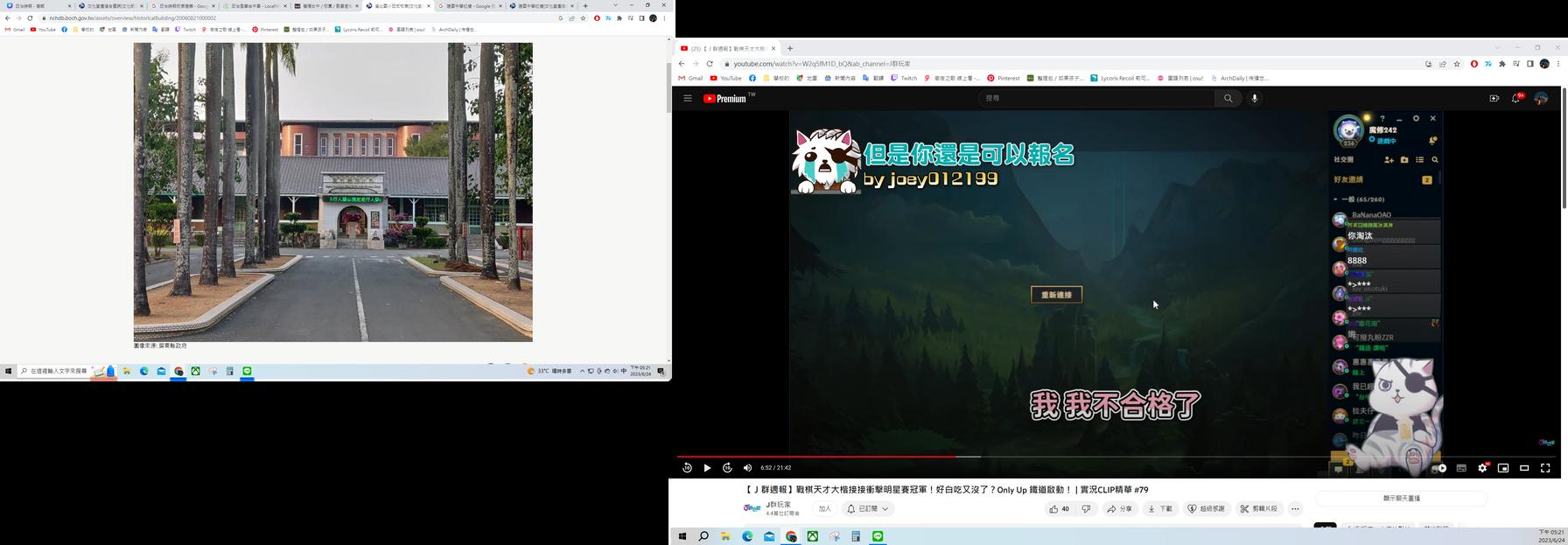Mute the YouTube video volume
Screen dimensions: 1568x545
click(747, 468)
